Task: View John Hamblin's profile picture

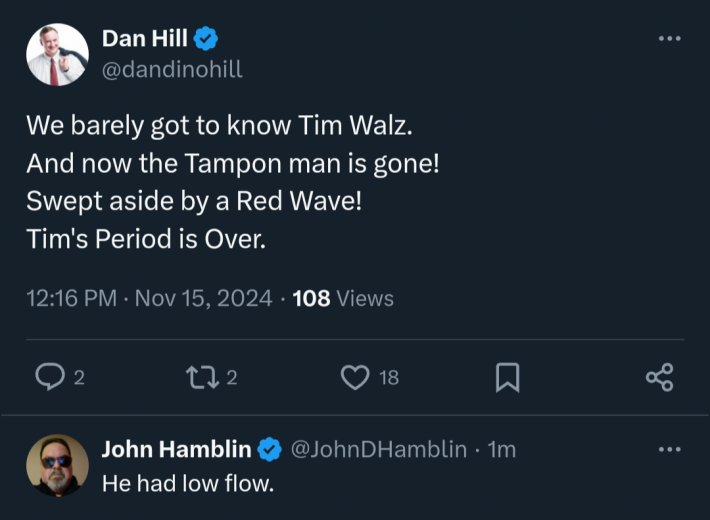Action: [58, 466]
